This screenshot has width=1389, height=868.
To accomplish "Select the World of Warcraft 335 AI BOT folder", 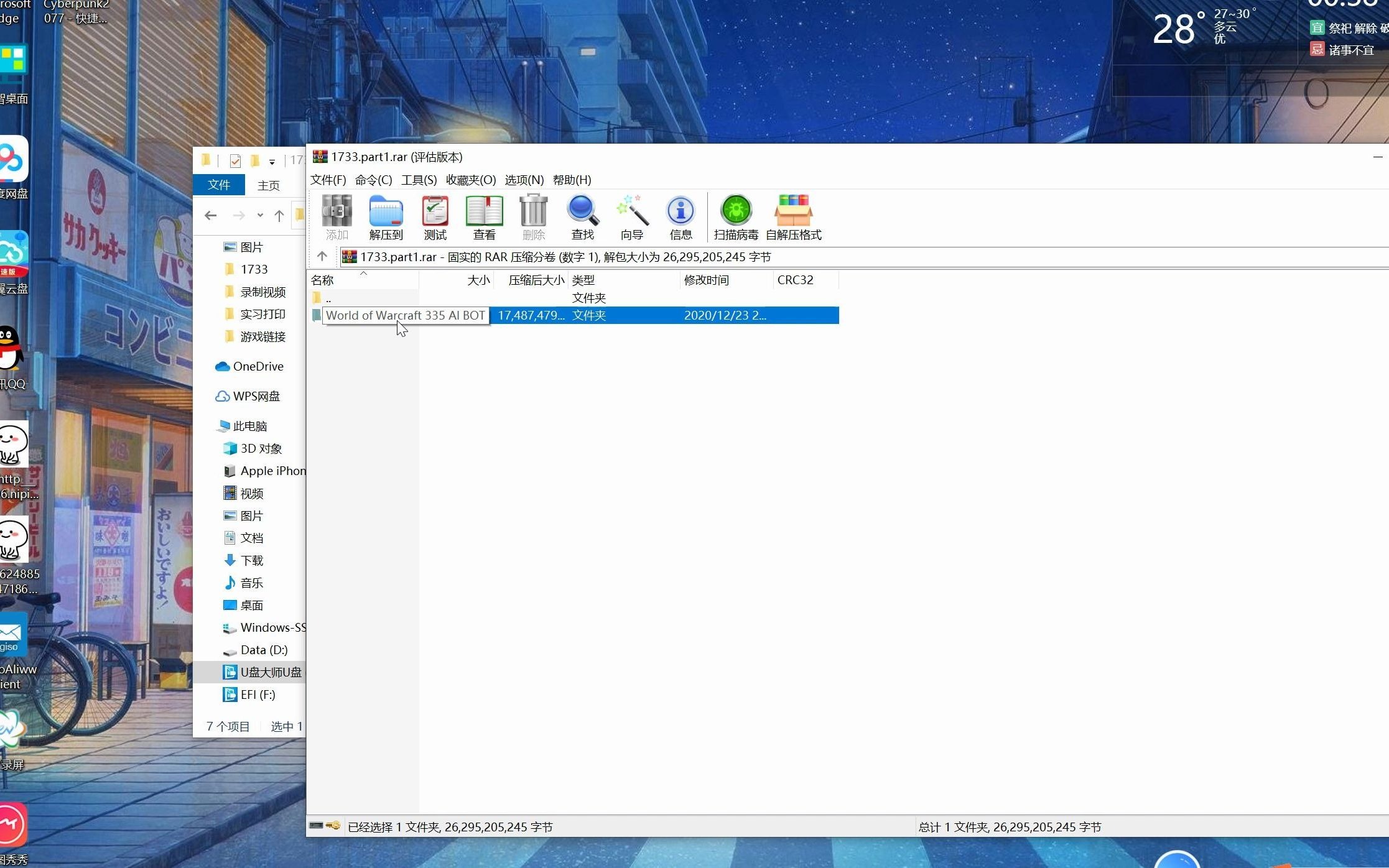I will [x=574, y=315].
